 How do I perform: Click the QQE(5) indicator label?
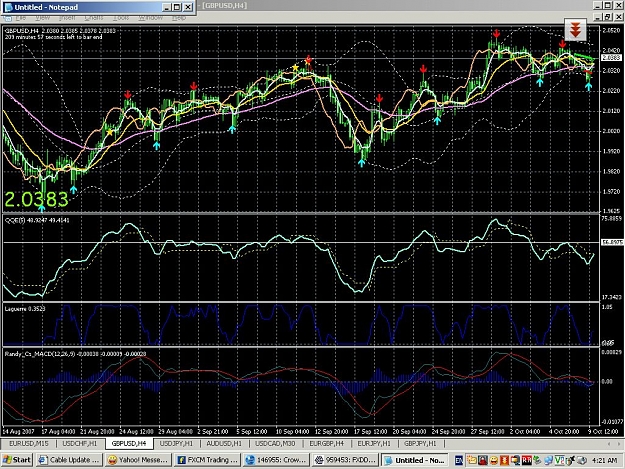tap(37, 220)
